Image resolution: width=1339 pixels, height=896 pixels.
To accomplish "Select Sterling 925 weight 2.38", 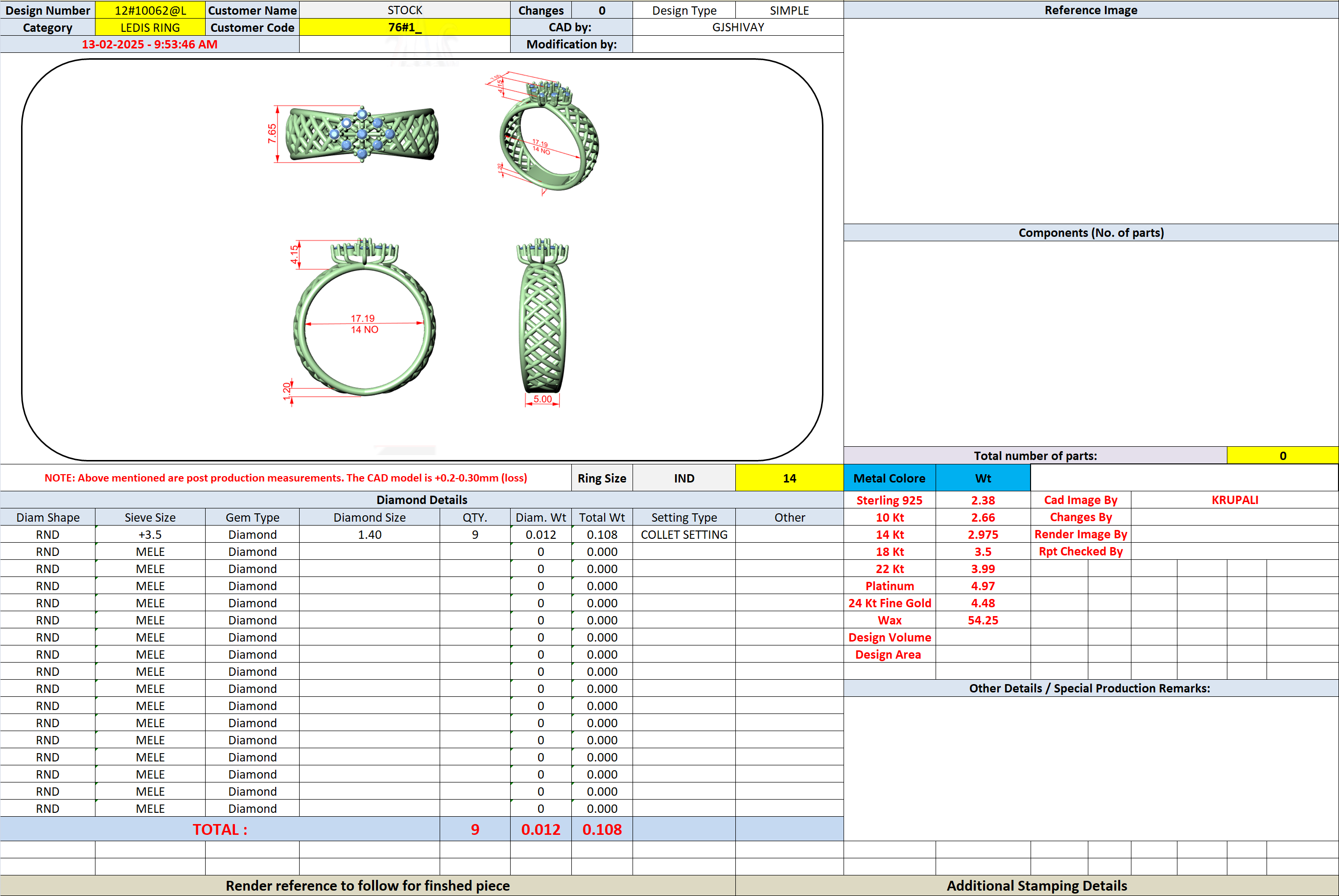I will [983, 500].
